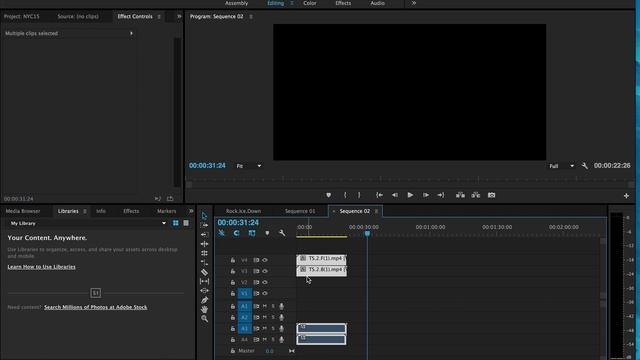Image resolution: width=640 pixels, height=360 pixels.
Task: Hide track V3 with eye icon
Action: click(265, 271)
